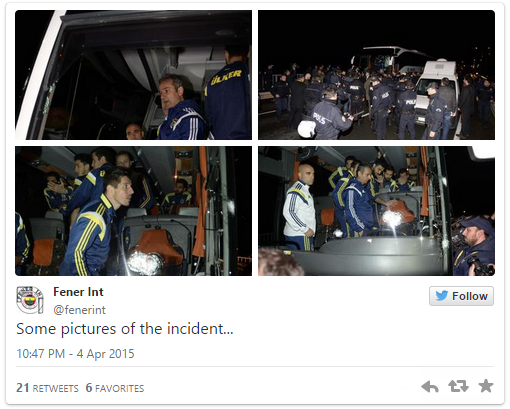View the 21 retweets list
The image size is (510, 409).
point(47,388)
